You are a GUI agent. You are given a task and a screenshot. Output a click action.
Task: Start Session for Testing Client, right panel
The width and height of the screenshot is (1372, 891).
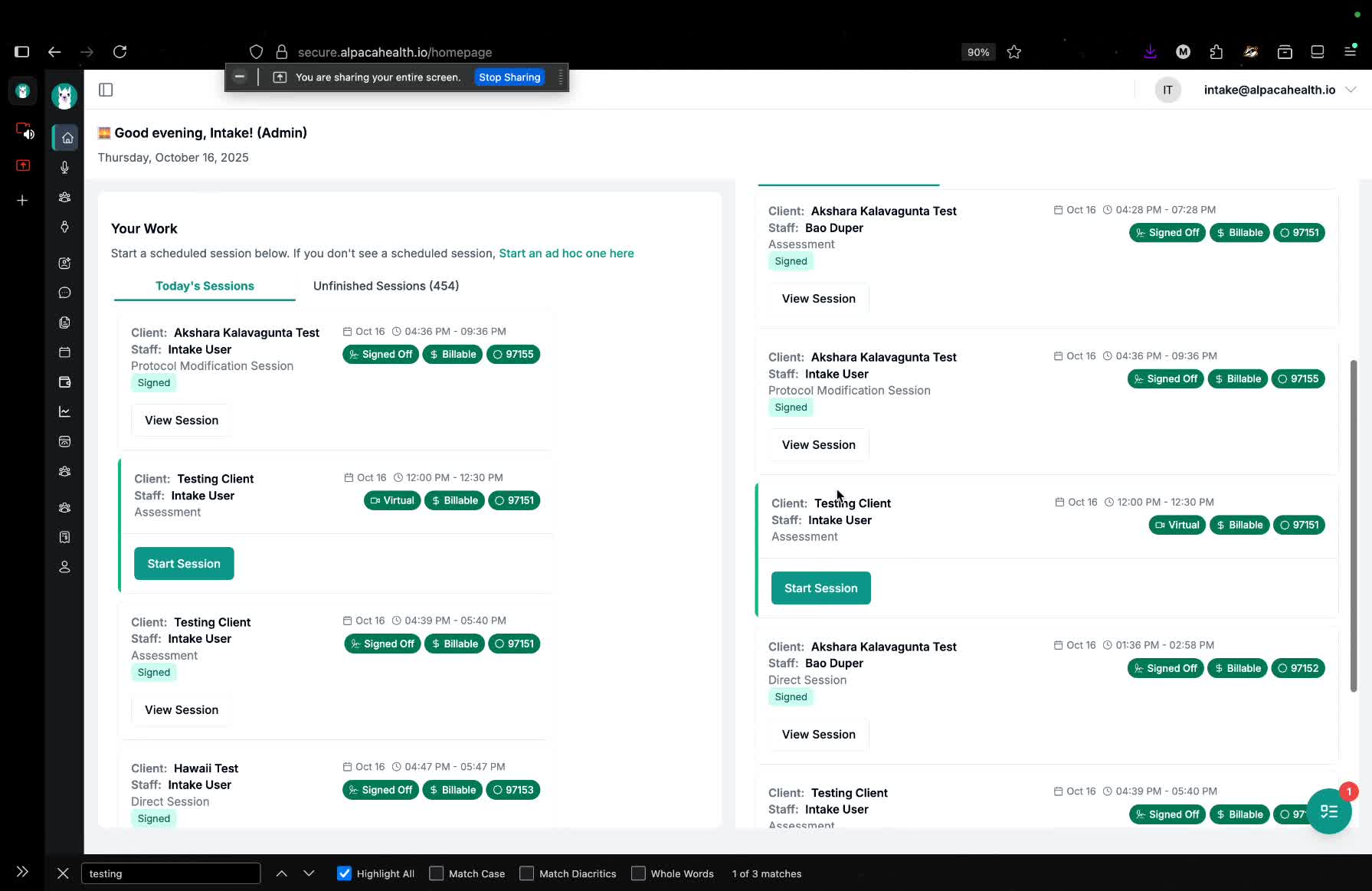pyautogui.click(x=821, y=588)
